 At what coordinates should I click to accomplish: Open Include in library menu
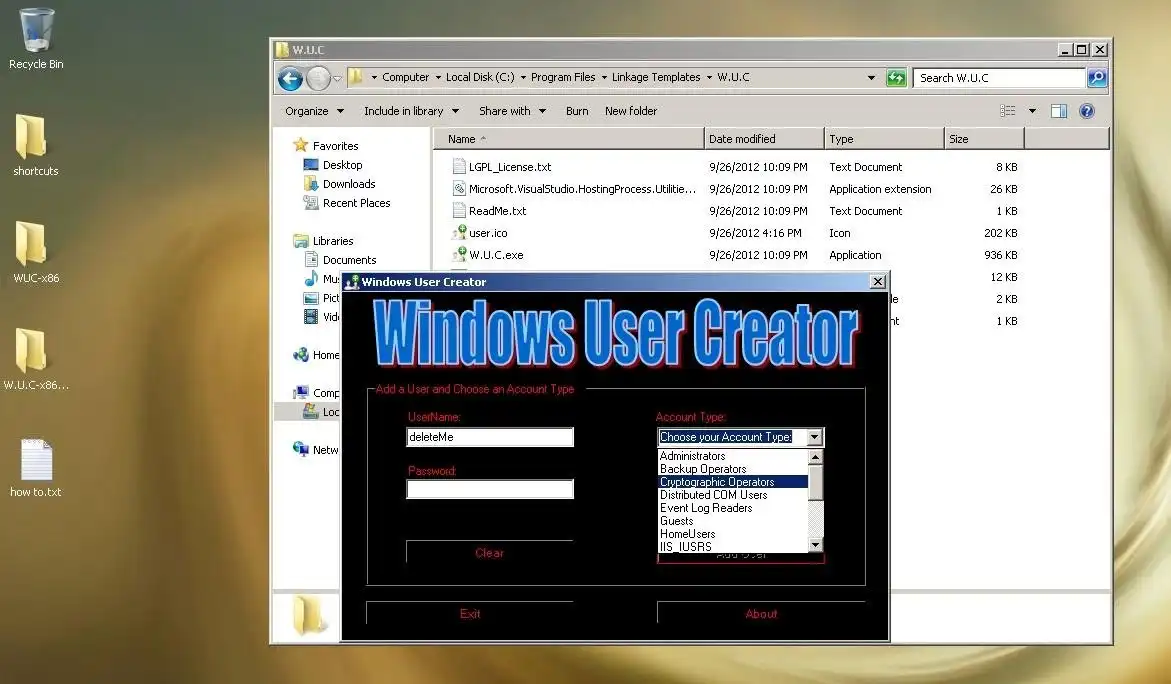point(411,111)
